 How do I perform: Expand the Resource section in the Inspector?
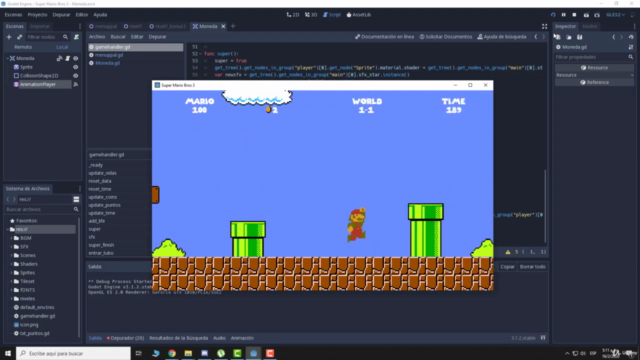(594, 75)
